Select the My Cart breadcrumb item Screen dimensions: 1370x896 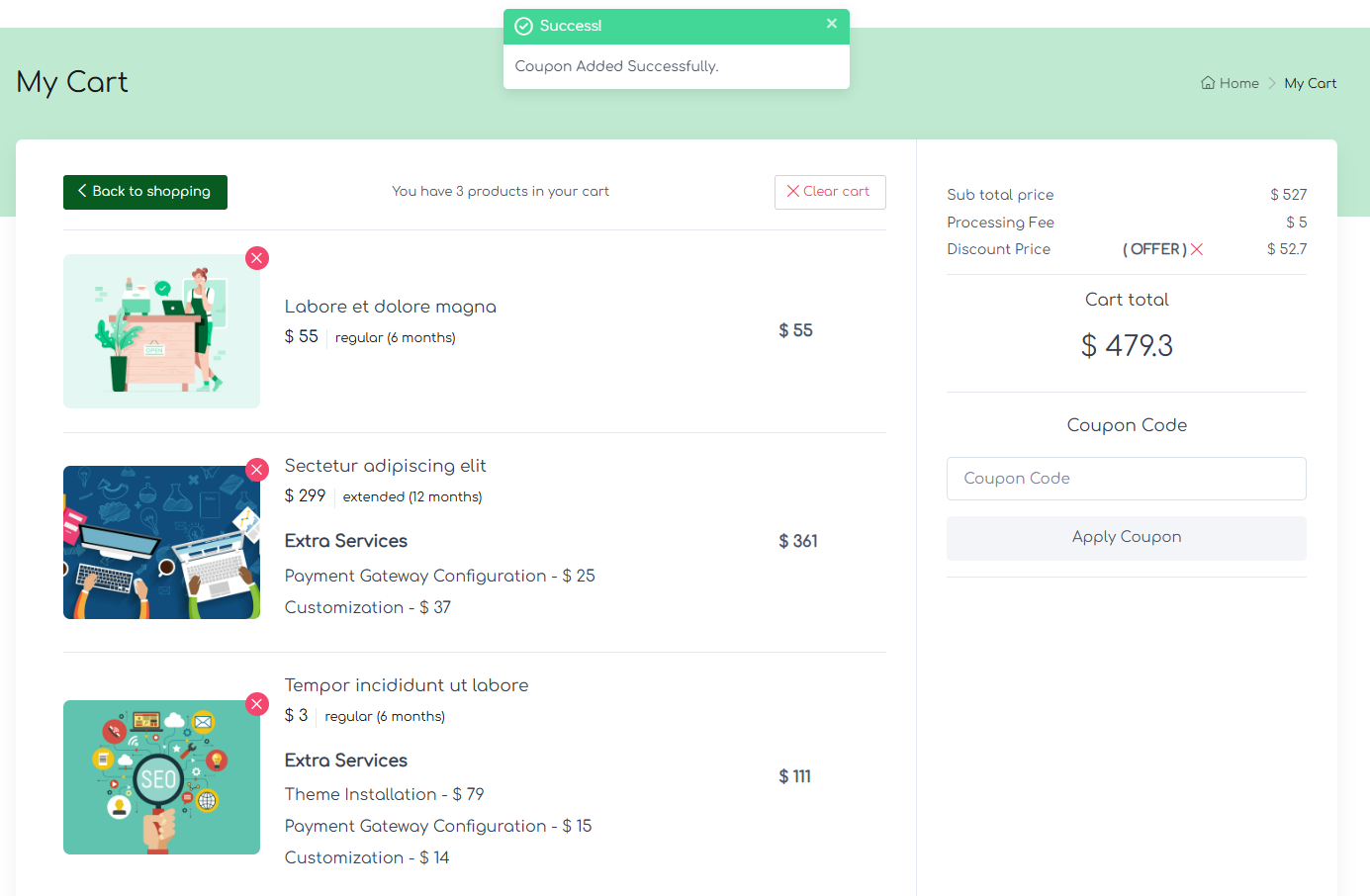pos(1310,83)
